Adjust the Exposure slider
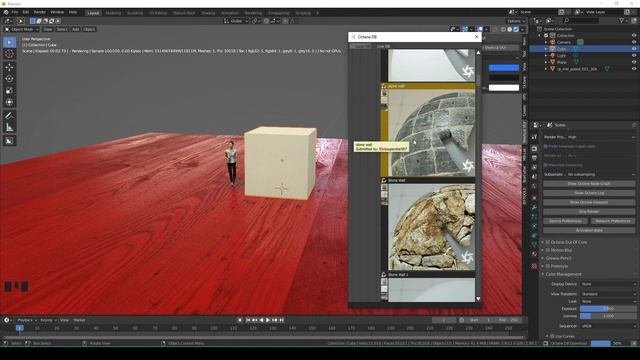 coord(608,309)
